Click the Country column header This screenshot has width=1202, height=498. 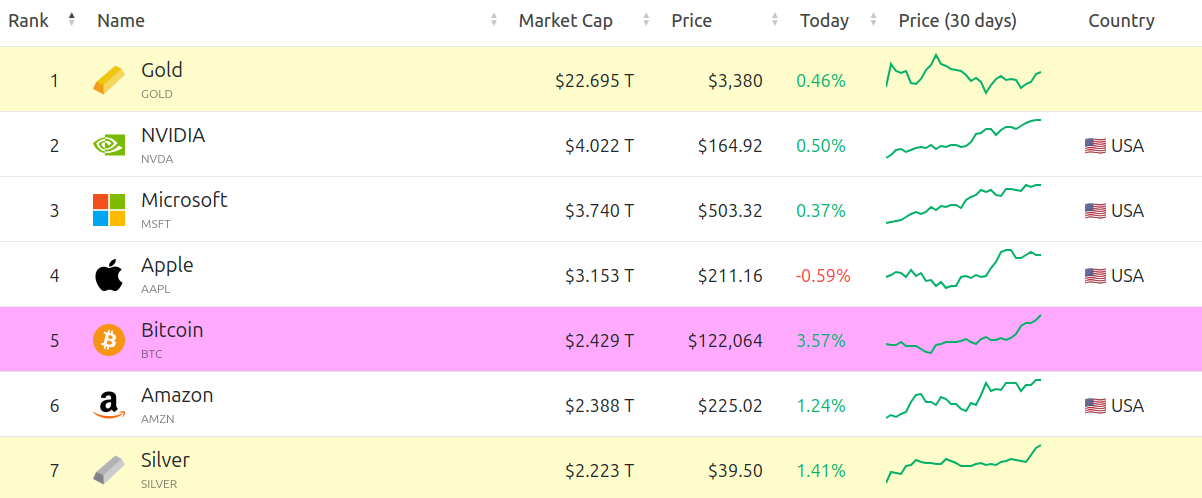pyautogui.click(x=1121, y=21)
